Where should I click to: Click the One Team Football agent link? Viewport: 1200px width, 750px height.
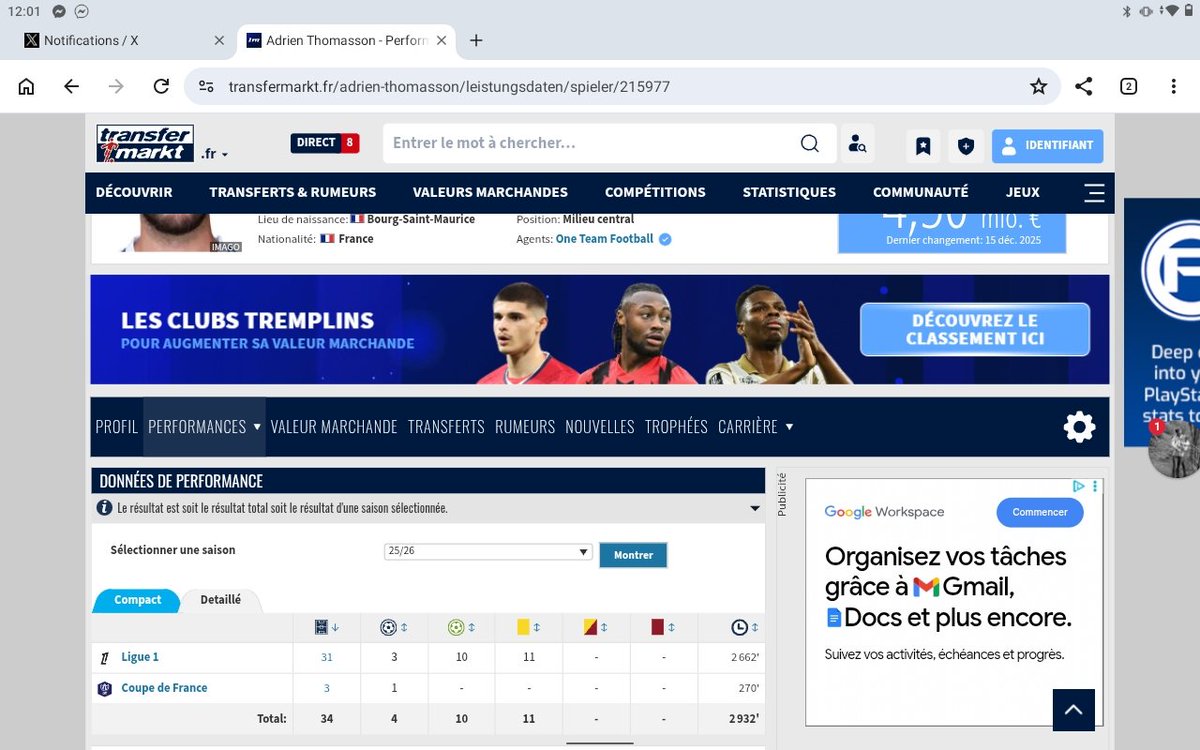click(604, 239)
